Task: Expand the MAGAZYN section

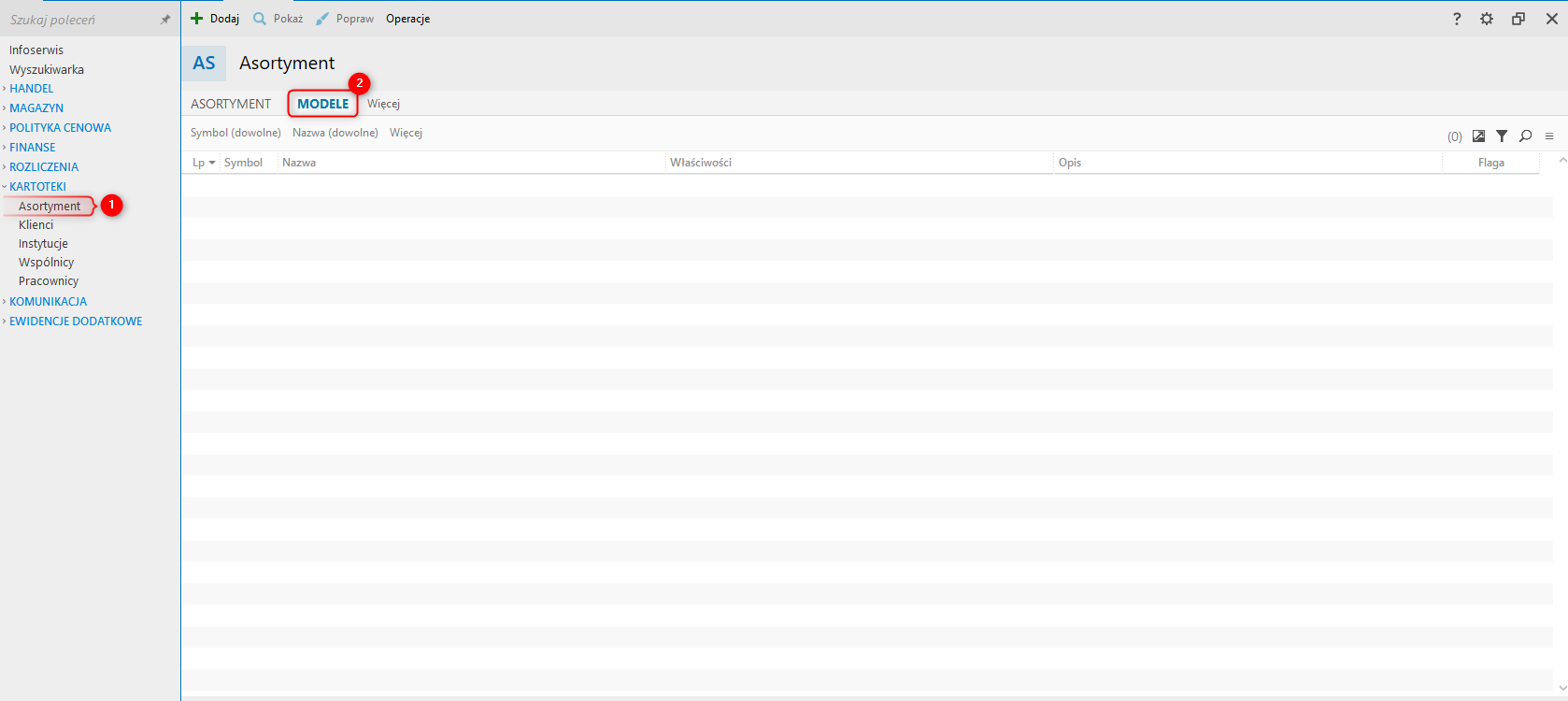Action: [36, 108]
